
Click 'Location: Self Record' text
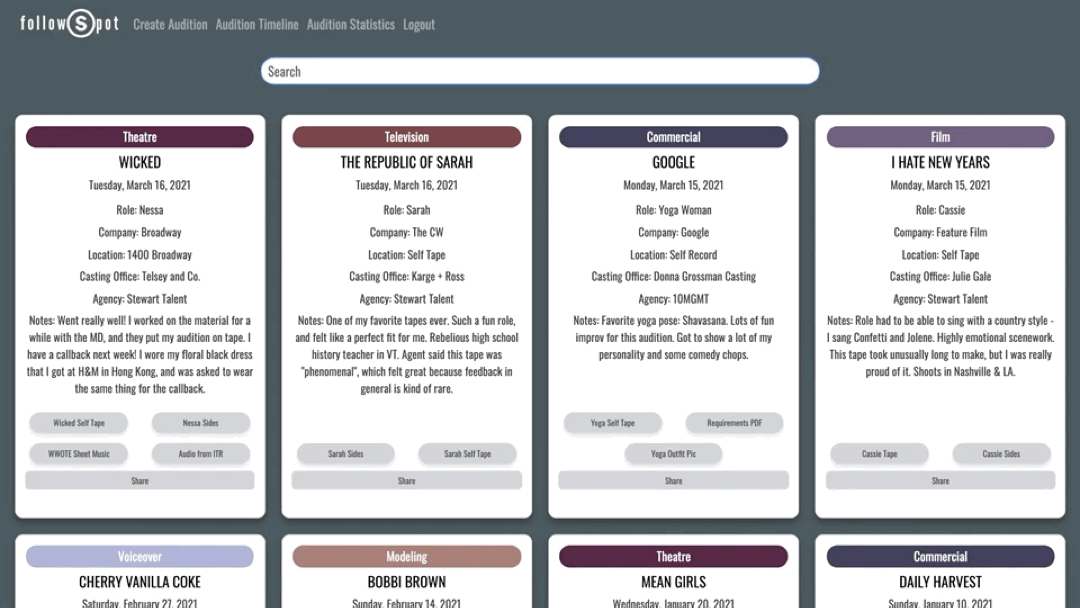coord(674,255)
